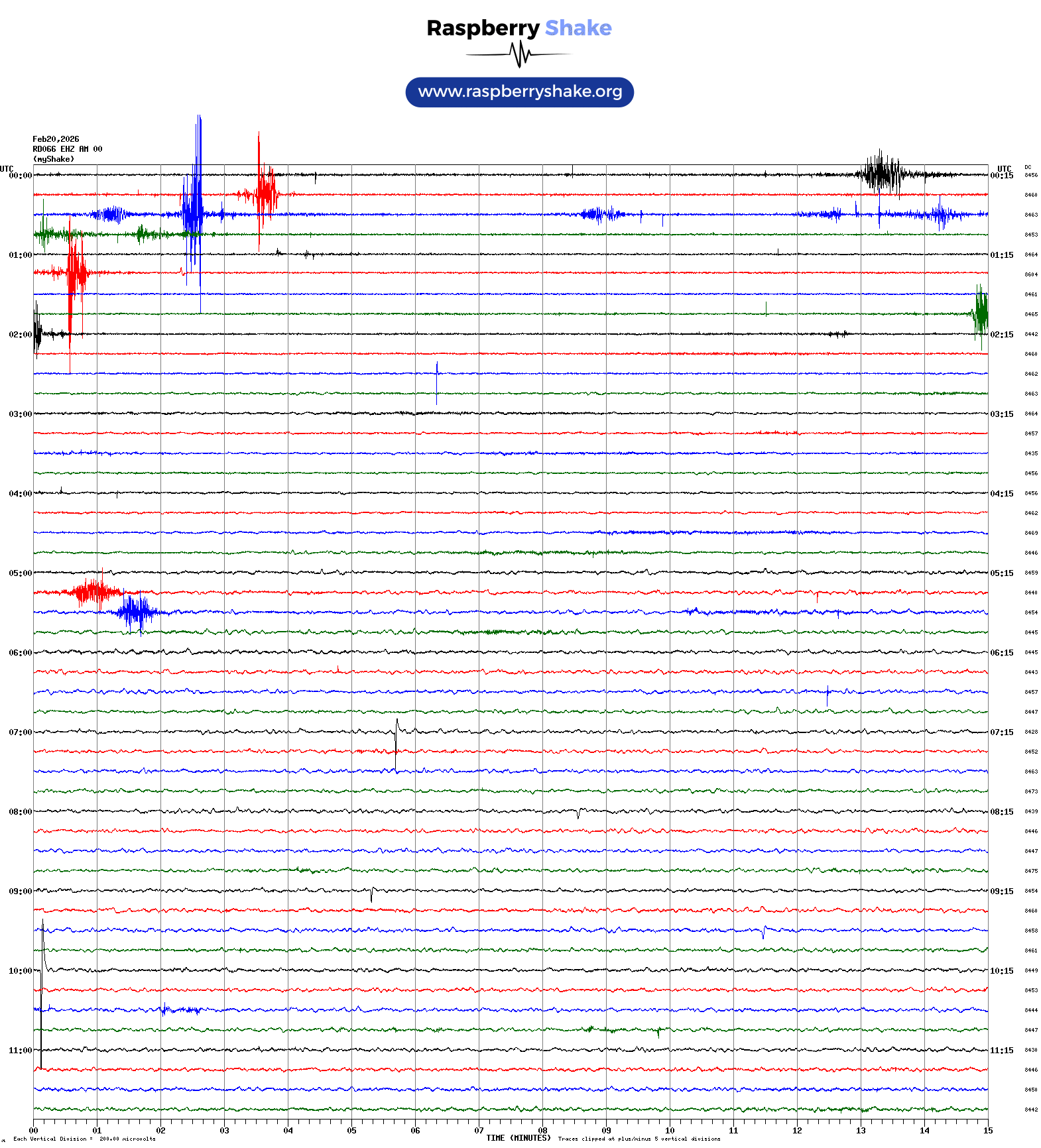Click the green burst at right edge near 02:15

click(x=981, y=314)
